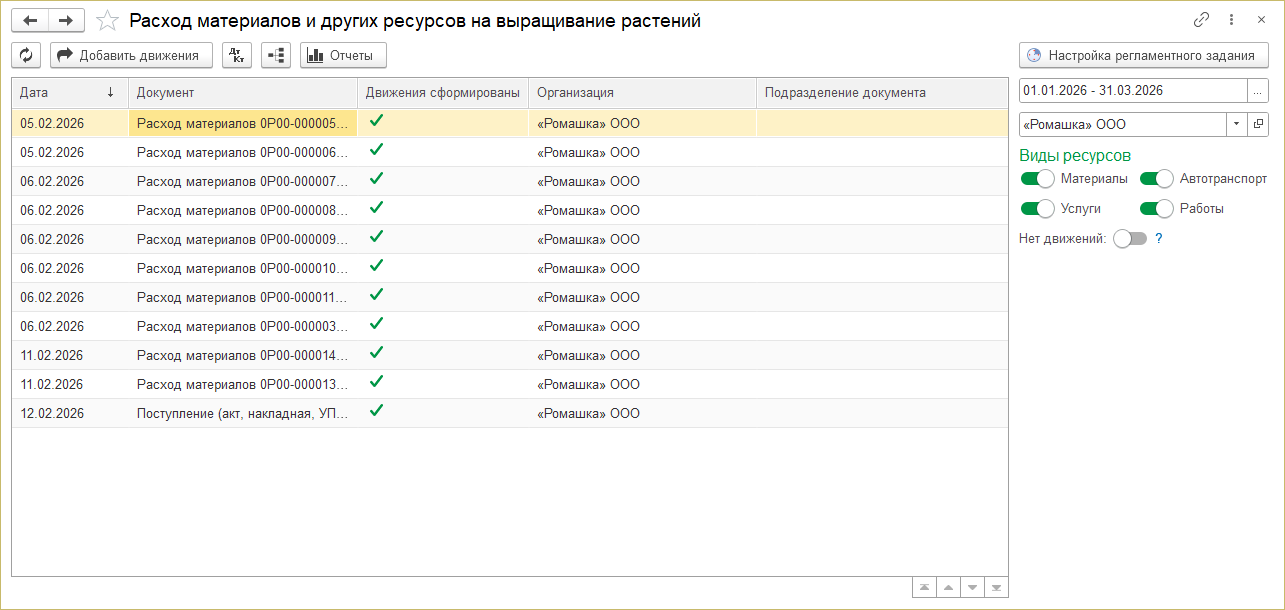Show Дт/Кт document movements
1285x610 pixels.
tap(237, 55)
